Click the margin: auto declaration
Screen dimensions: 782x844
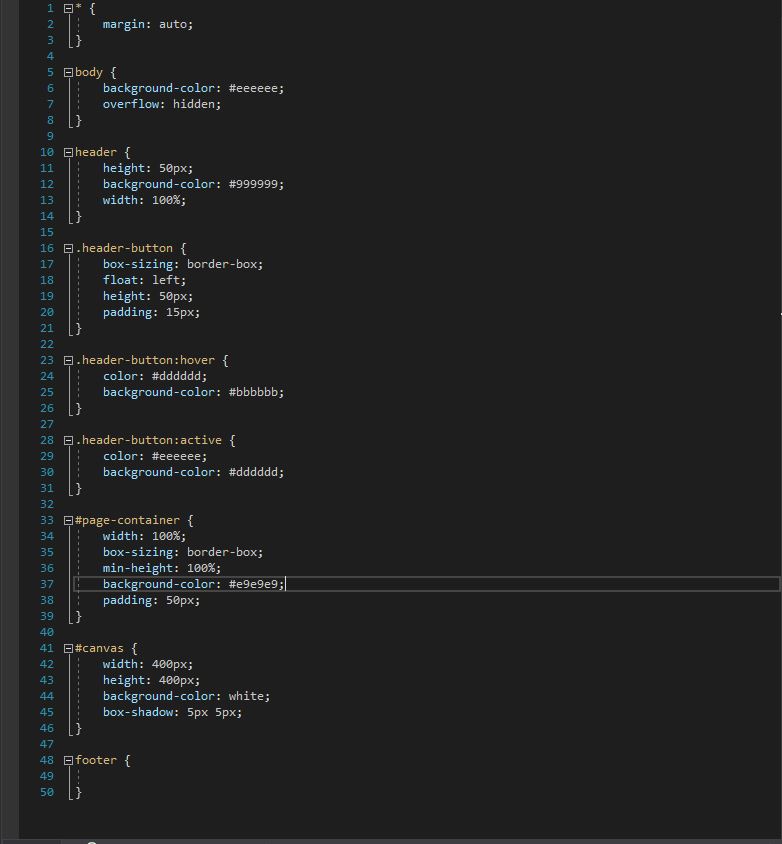(x=147, y=24)
